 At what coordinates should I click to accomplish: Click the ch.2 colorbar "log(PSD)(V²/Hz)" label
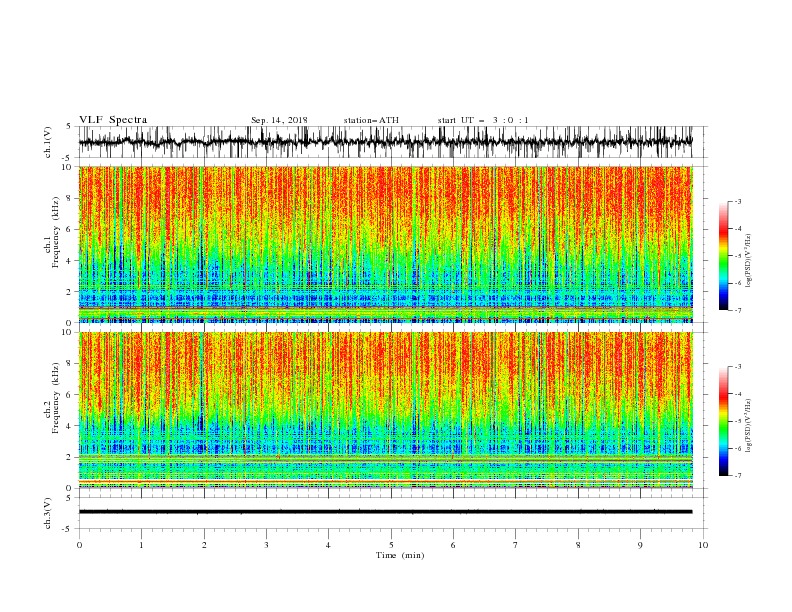749,426
